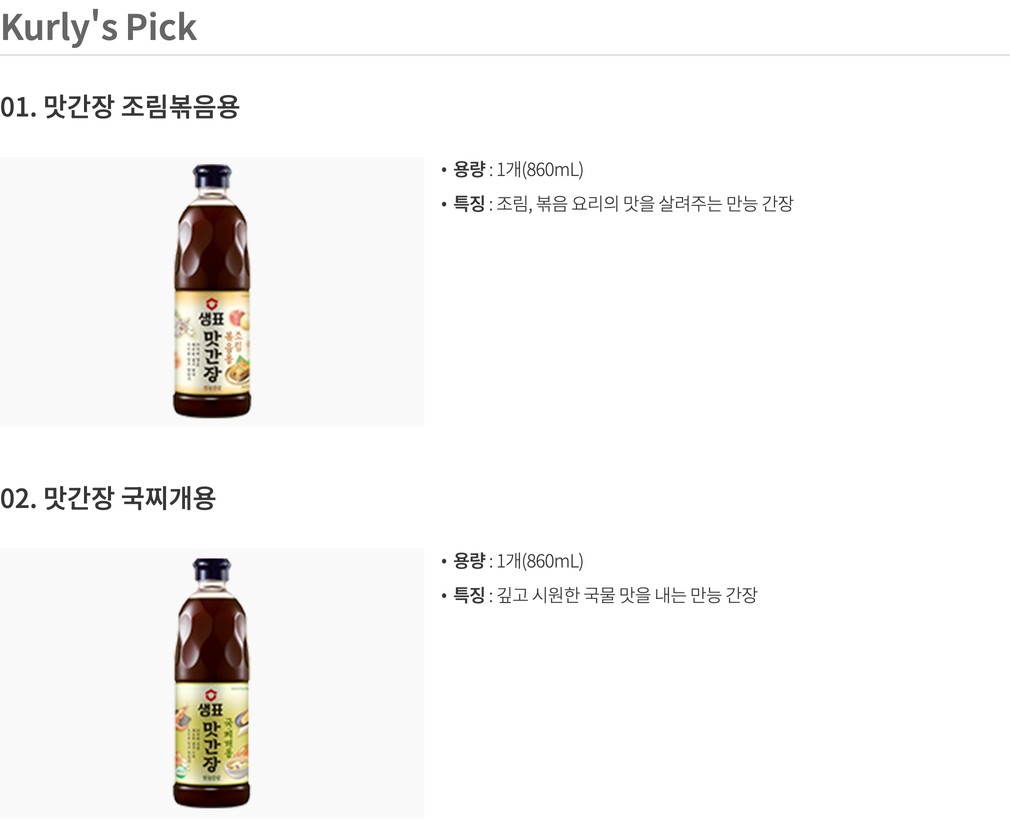The height and width of the screenshot is (838, 1010).
Task: Select the 01. 맛간장 조림볶음용 title
Action: click(x=120, y=106)
